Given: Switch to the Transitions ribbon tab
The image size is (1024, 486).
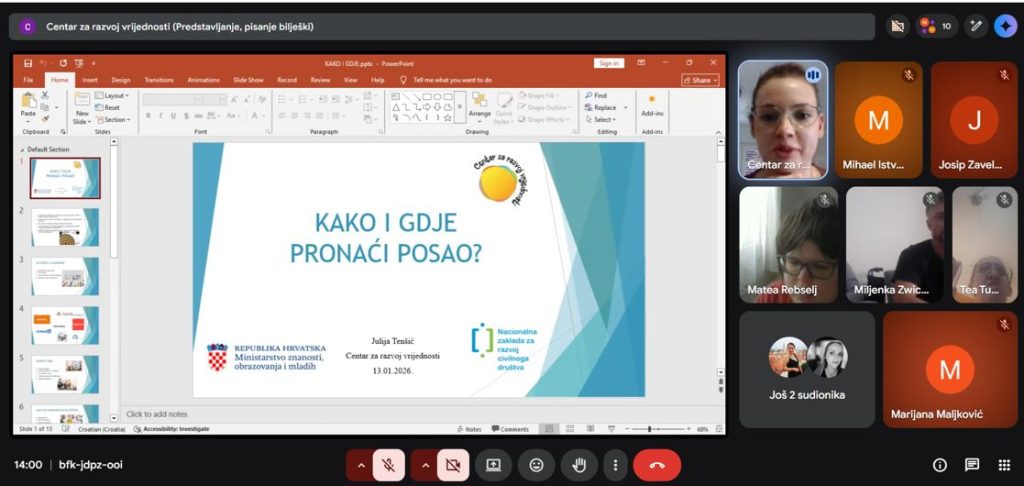Looking at the screenshot, I should pos(159,80).
